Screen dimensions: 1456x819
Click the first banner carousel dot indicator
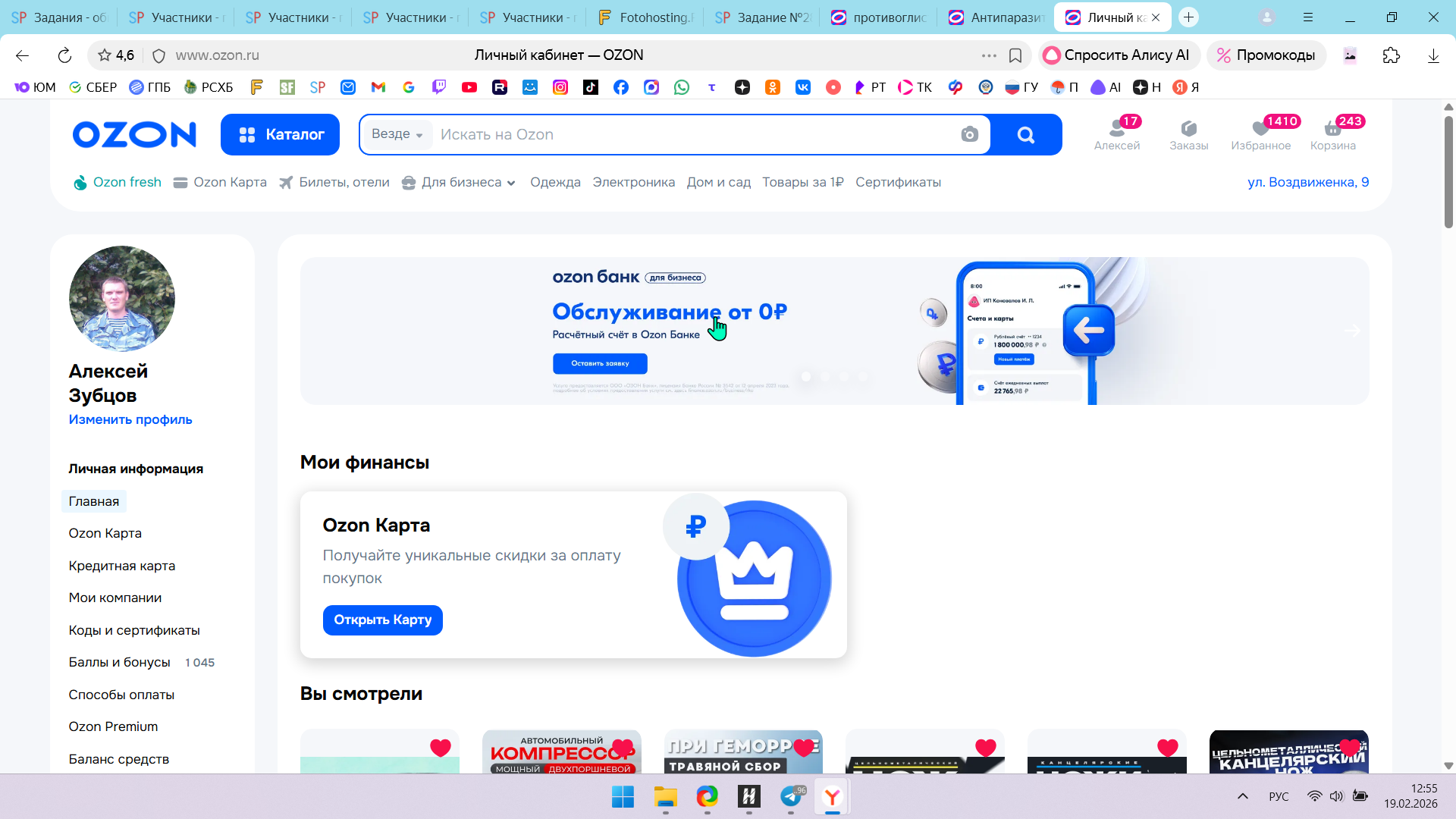click(806, 376)
